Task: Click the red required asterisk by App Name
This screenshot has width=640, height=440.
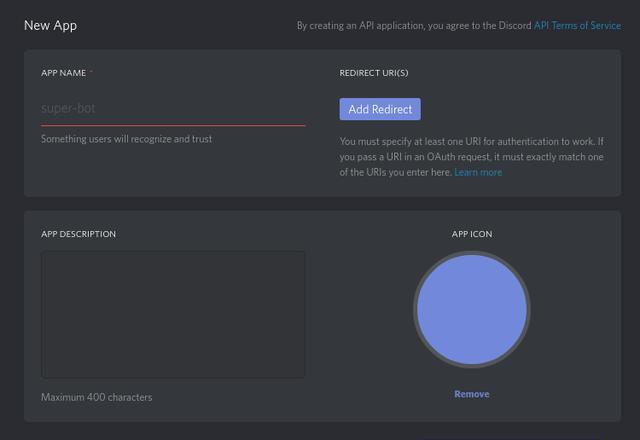Action: coord(91,71)
